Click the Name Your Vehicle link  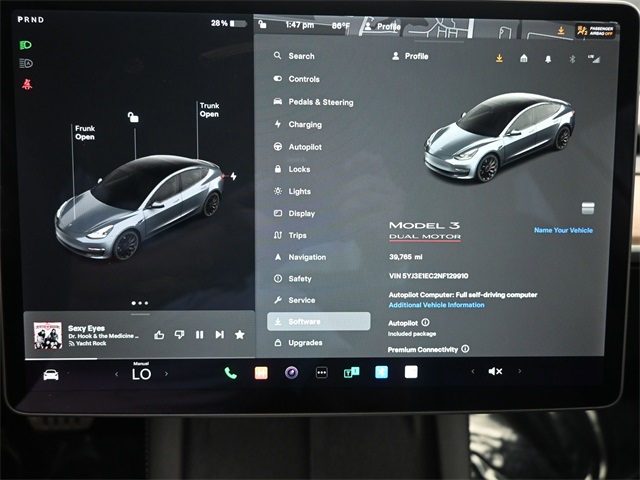click(x=563, y=230)
